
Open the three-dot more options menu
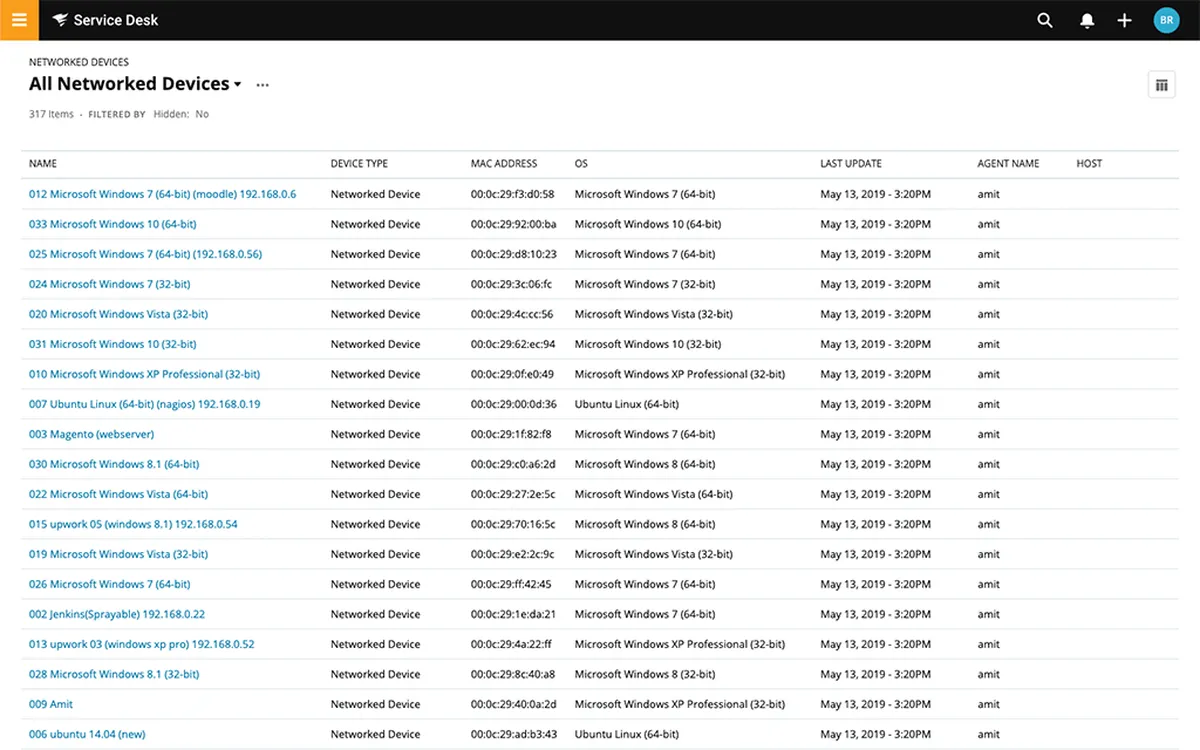(262, 85)
